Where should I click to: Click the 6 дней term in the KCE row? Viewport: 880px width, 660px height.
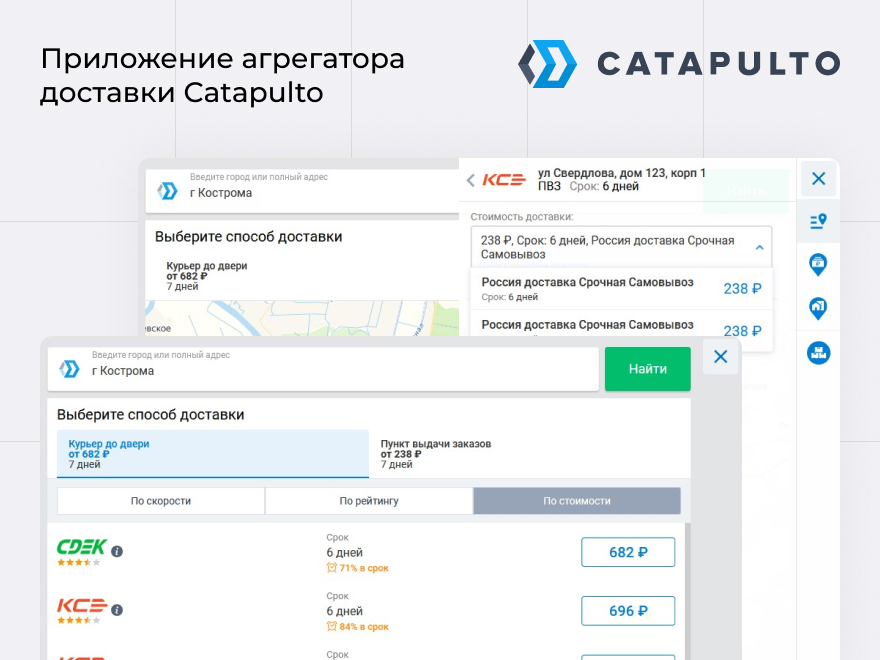pos(345,611)
